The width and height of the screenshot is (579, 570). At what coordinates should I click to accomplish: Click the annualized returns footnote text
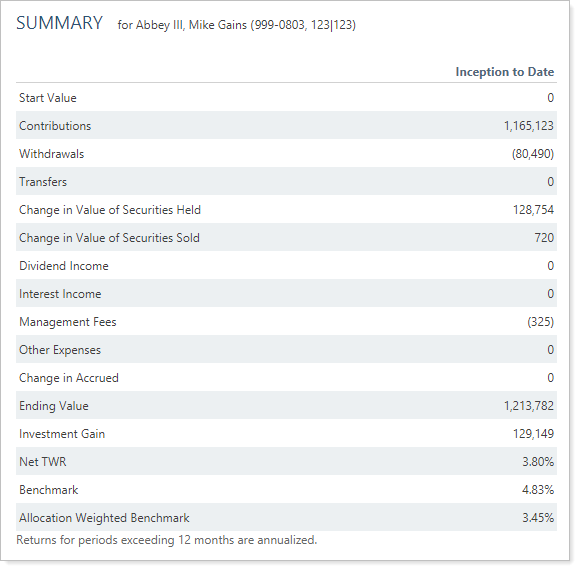[167, 540]
